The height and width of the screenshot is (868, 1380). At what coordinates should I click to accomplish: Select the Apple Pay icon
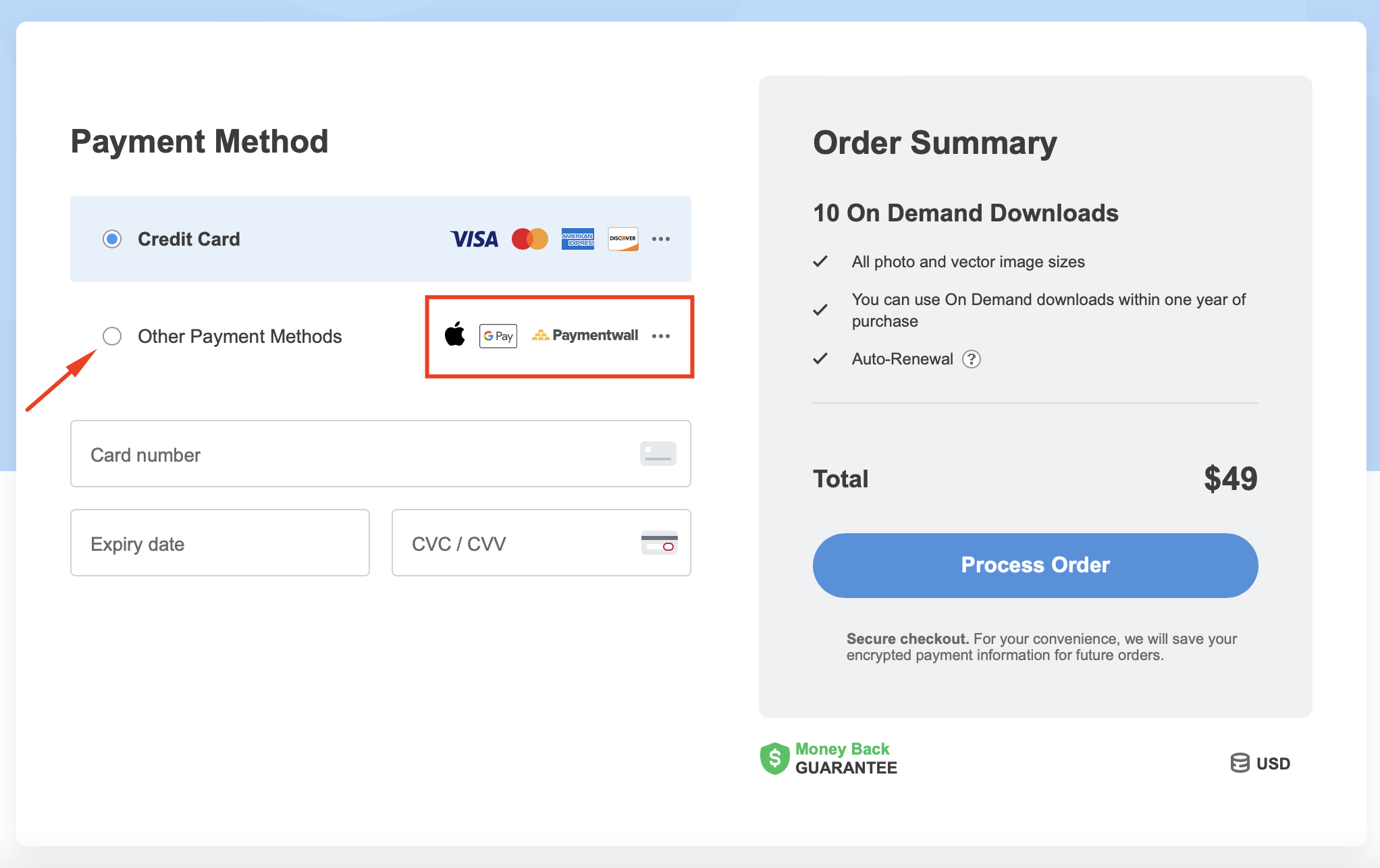pos(456,335)
